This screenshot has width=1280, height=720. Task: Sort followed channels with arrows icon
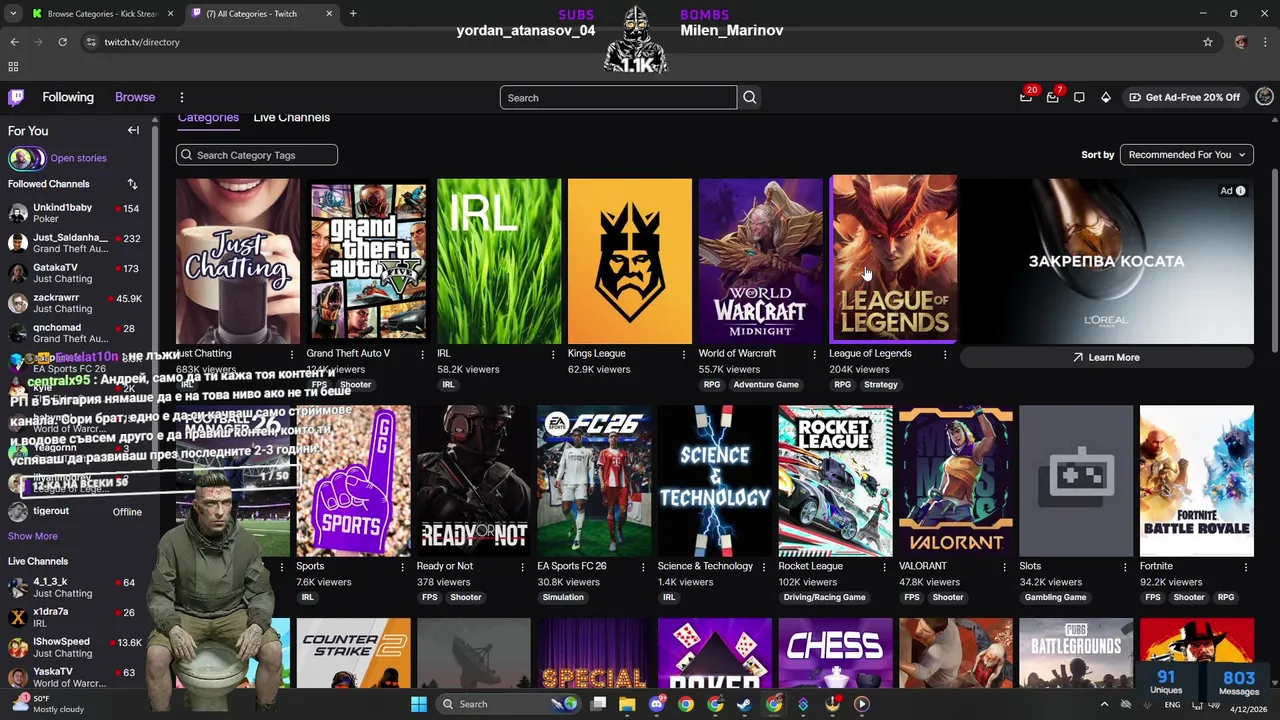pyautogui.click(x=132, y=184)
